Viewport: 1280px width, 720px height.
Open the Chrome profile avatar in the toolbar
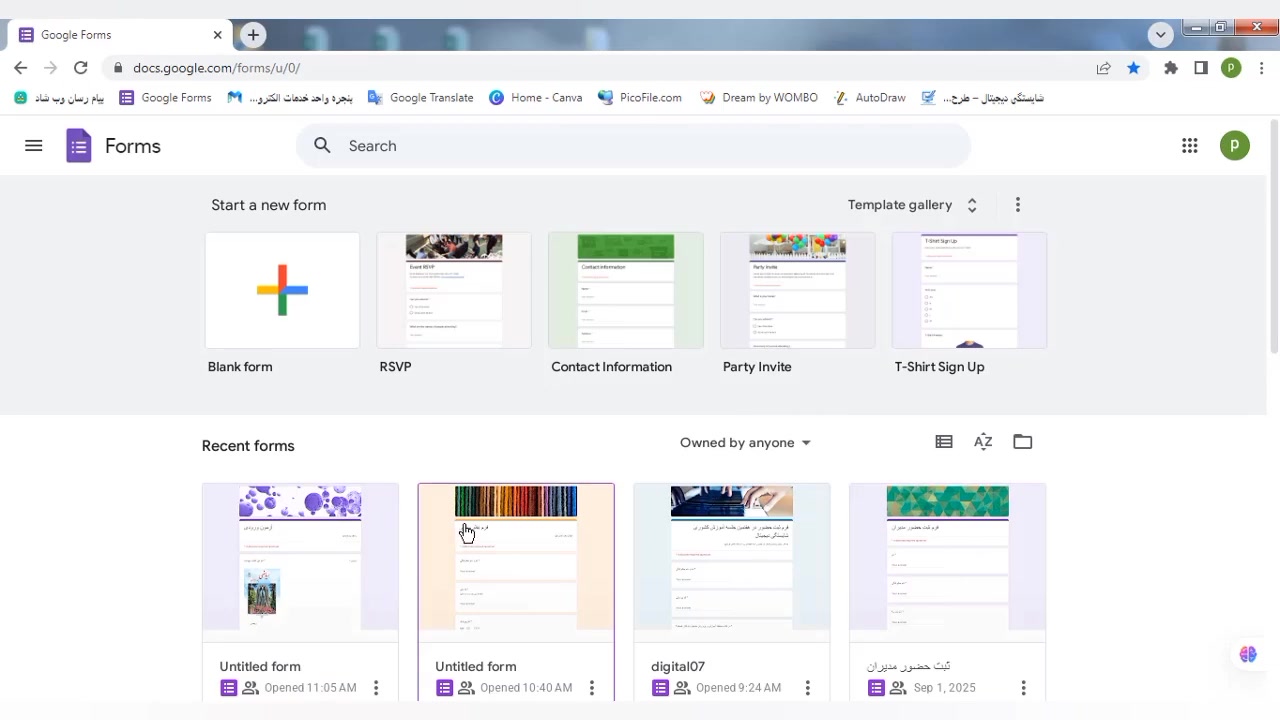pyautogui.click(x=1231, y=68)
